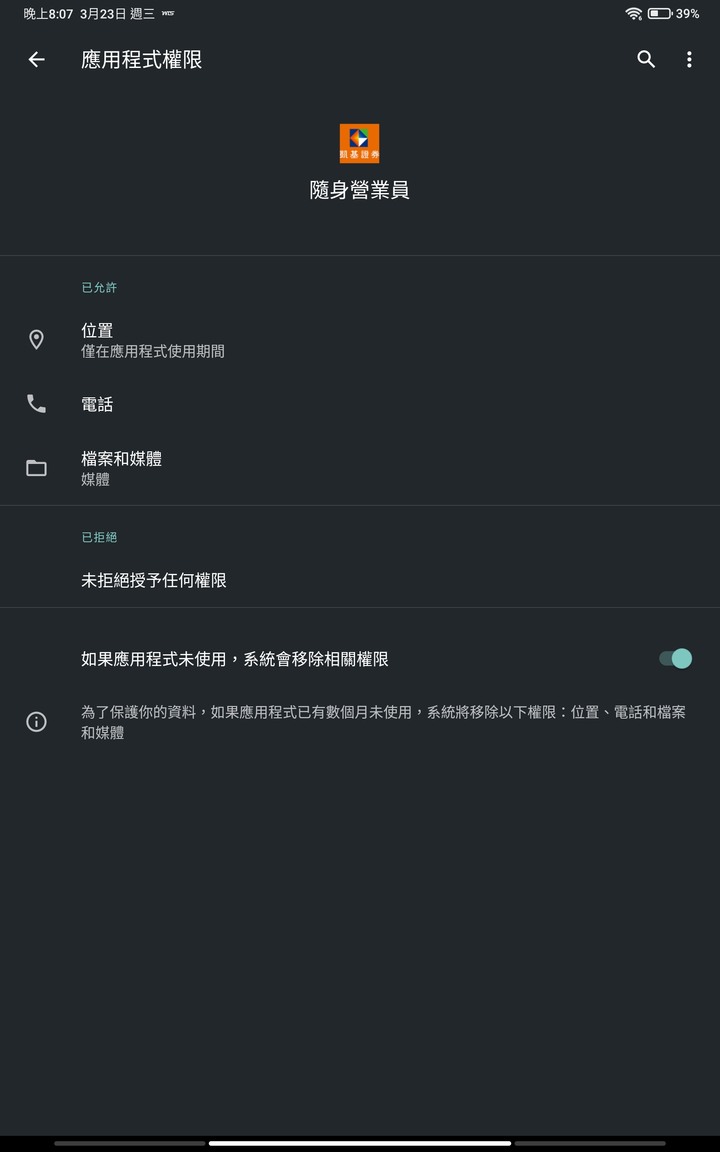The height and width of the screenshot is (1152, 720).
Task: Tap the phone handset icon
Action: [36, 403]
